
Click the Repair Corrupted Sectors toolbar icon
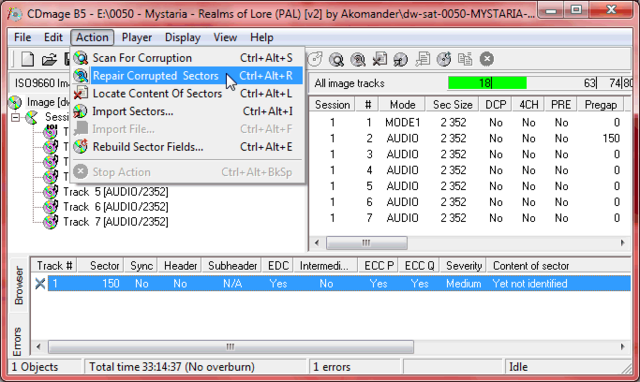click(358, 60)
